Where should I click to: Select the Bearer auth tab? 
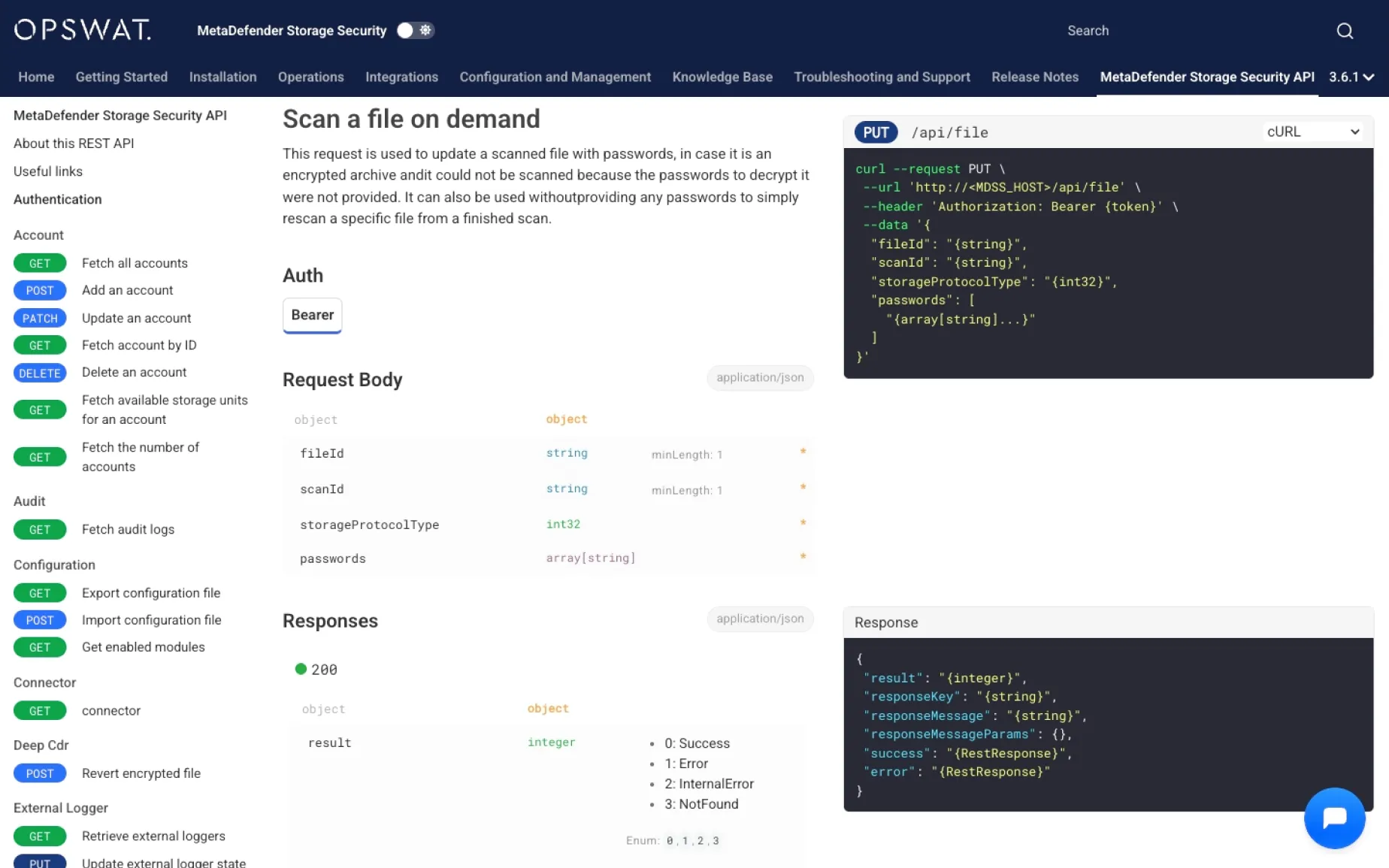312,315
